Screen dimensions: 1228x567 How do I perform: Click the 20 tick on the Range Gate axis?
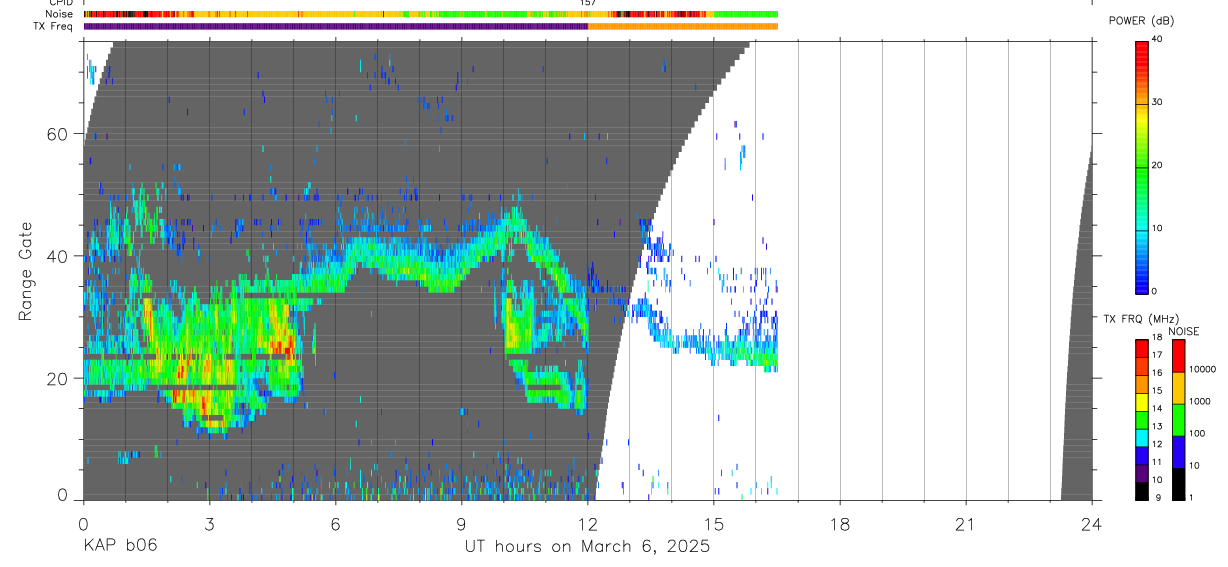tap(59, 378)
